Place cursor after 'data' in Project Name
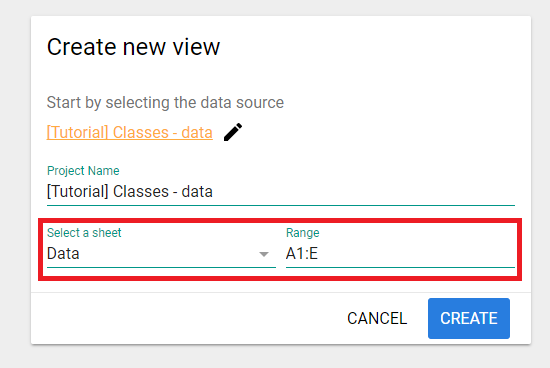The image size is (550, 368). click(x=214, y=192)
